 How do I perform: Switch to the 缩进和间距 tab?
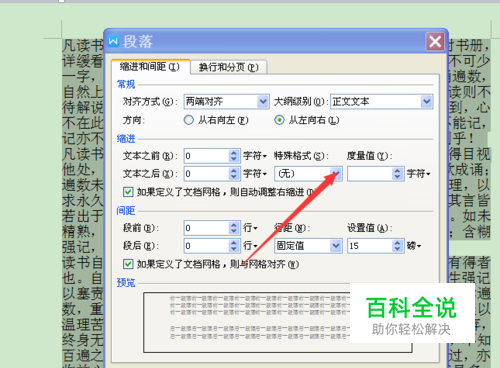point(150,67)
